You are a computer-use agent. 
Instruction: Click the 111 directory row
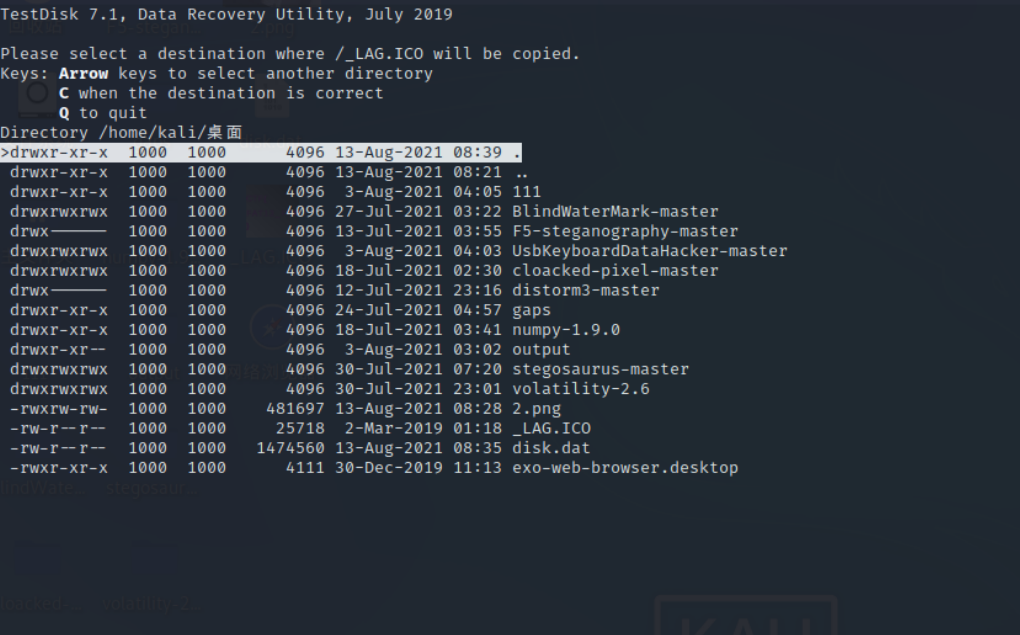click(x=526, y=192)
